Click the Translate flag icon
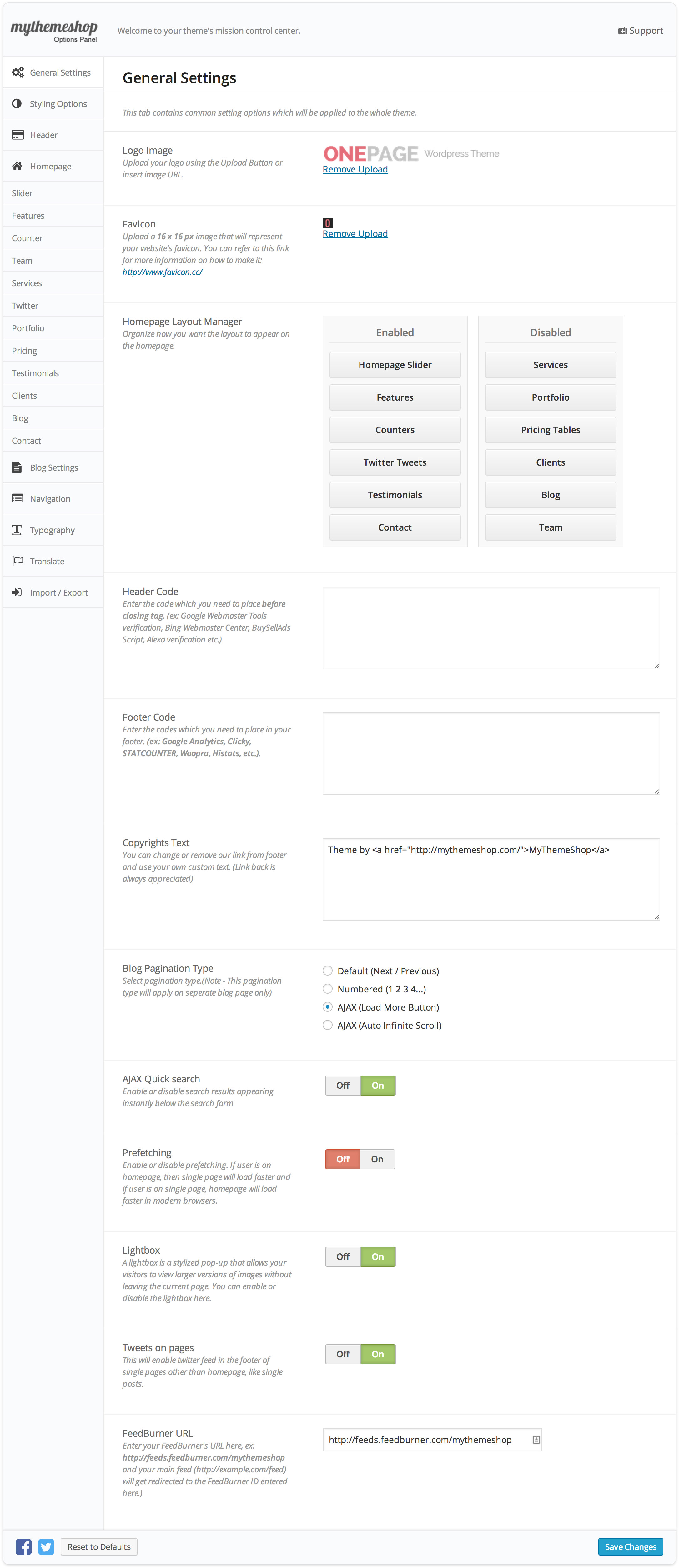679x1568 pixels. pos(18,561)
